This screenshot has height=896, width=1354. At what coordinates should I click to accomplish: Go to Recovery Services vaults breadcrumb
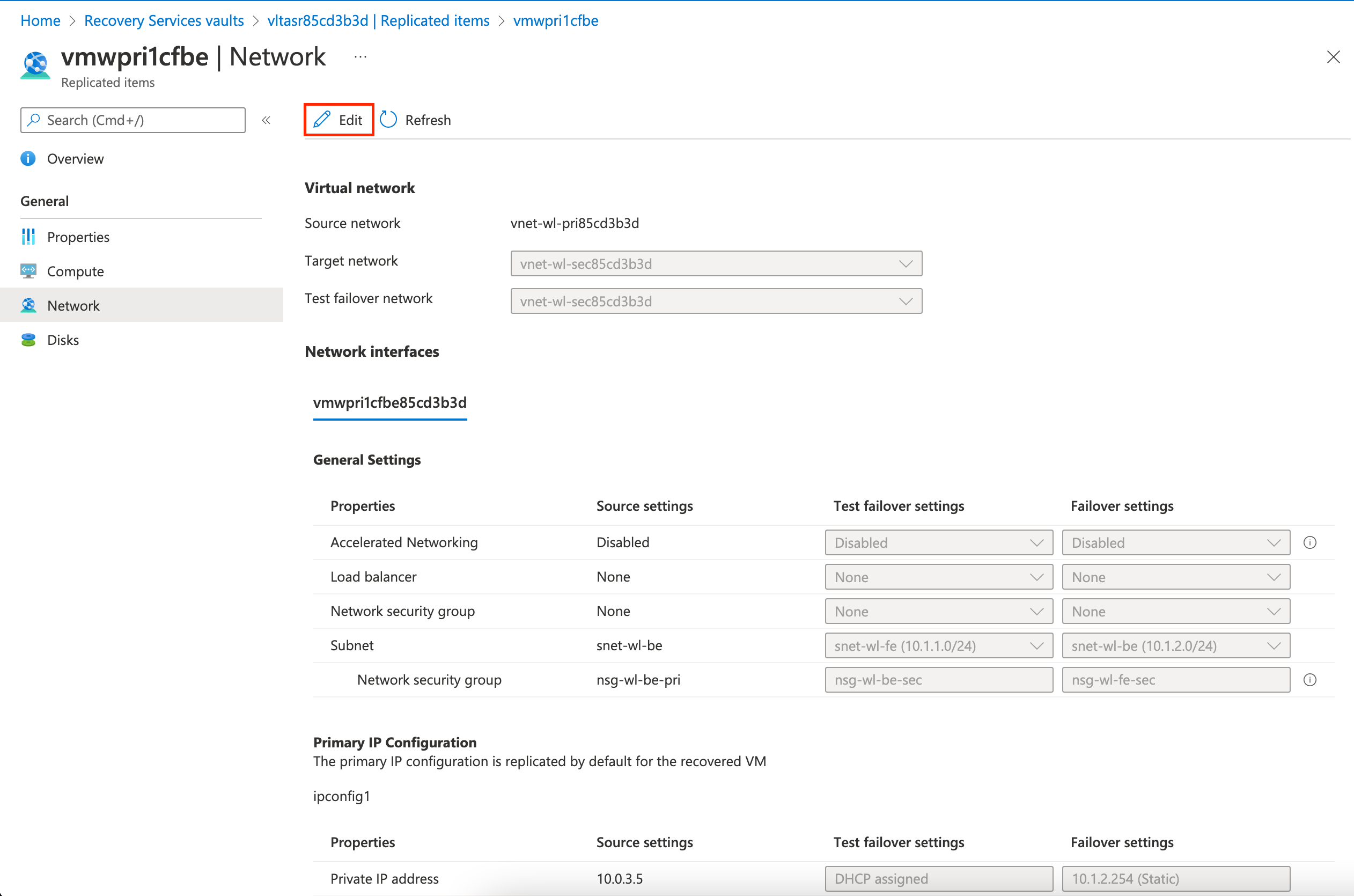click(164, 20)
